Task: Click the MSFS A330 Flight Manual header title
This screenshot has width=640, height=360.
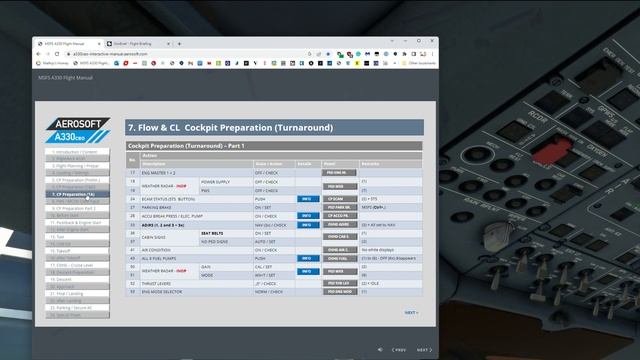Action: click(x=65, y=78)
